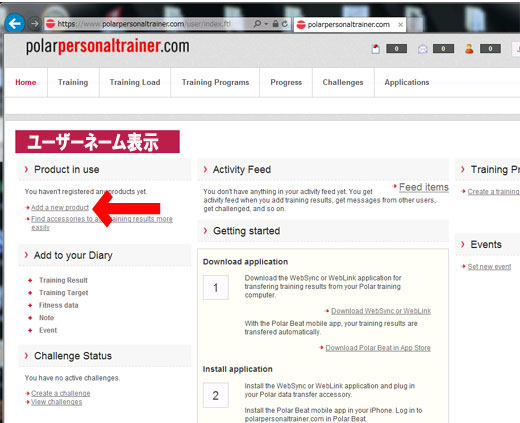Open the search dropdown arrow in address bar

[266, 24]
